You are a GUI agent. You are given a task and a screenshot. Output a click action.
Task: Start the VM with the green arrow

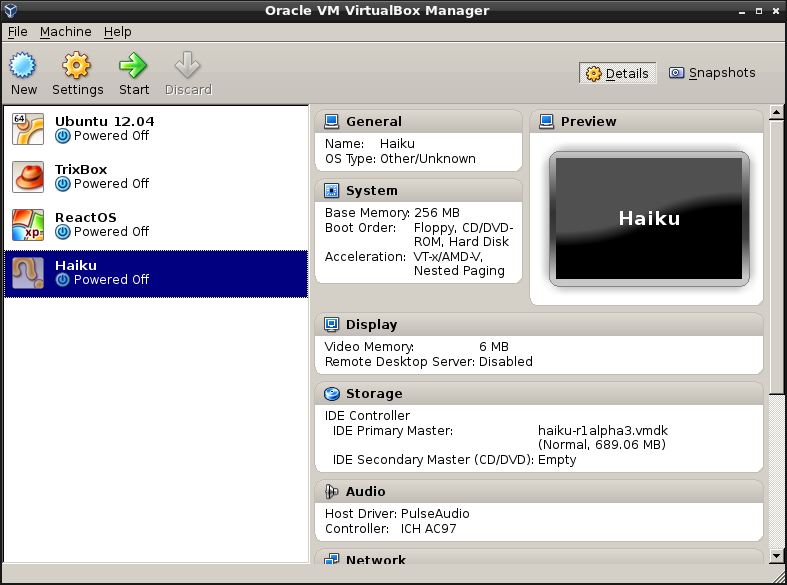[x=133, y=65]
